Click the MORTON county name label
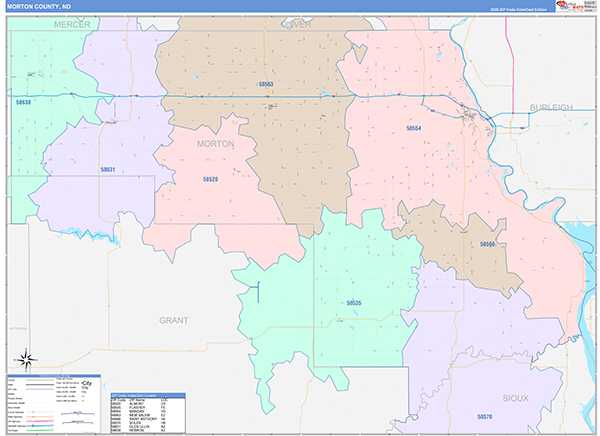The height and width of the screenshot is (436, 600). [x=215, y=144]
